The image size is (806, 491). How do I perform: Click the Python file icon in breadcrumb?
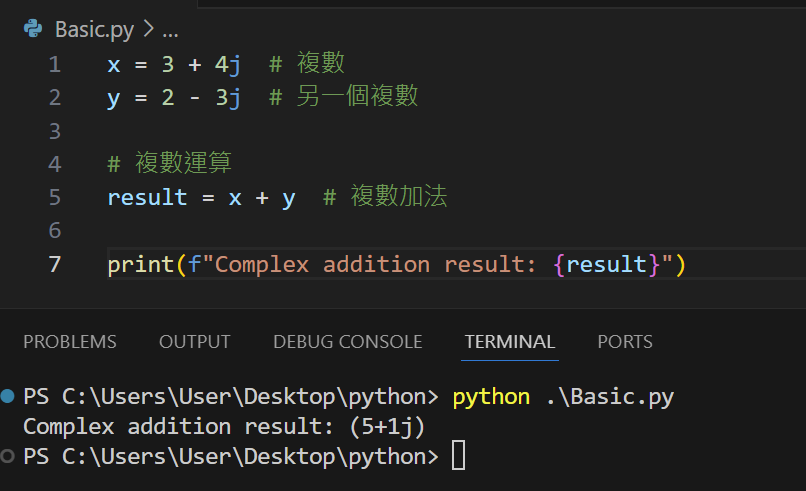pyautogui.click(x=33, y=29)
